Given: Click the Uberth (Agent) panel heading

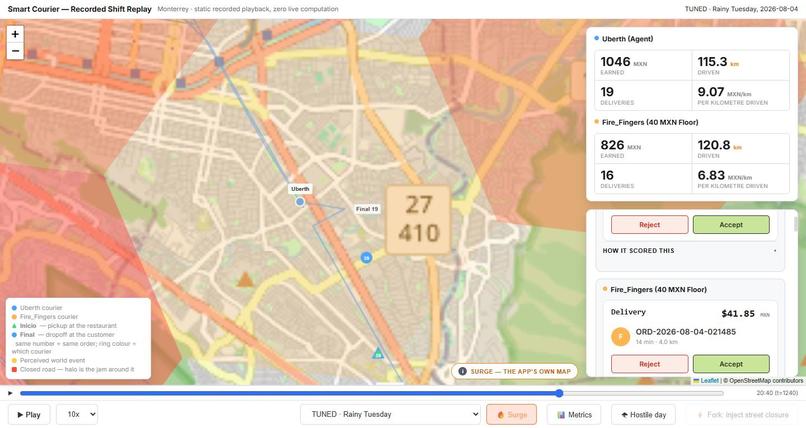Looking at the screenshot, I should click(x=627, y=39).
